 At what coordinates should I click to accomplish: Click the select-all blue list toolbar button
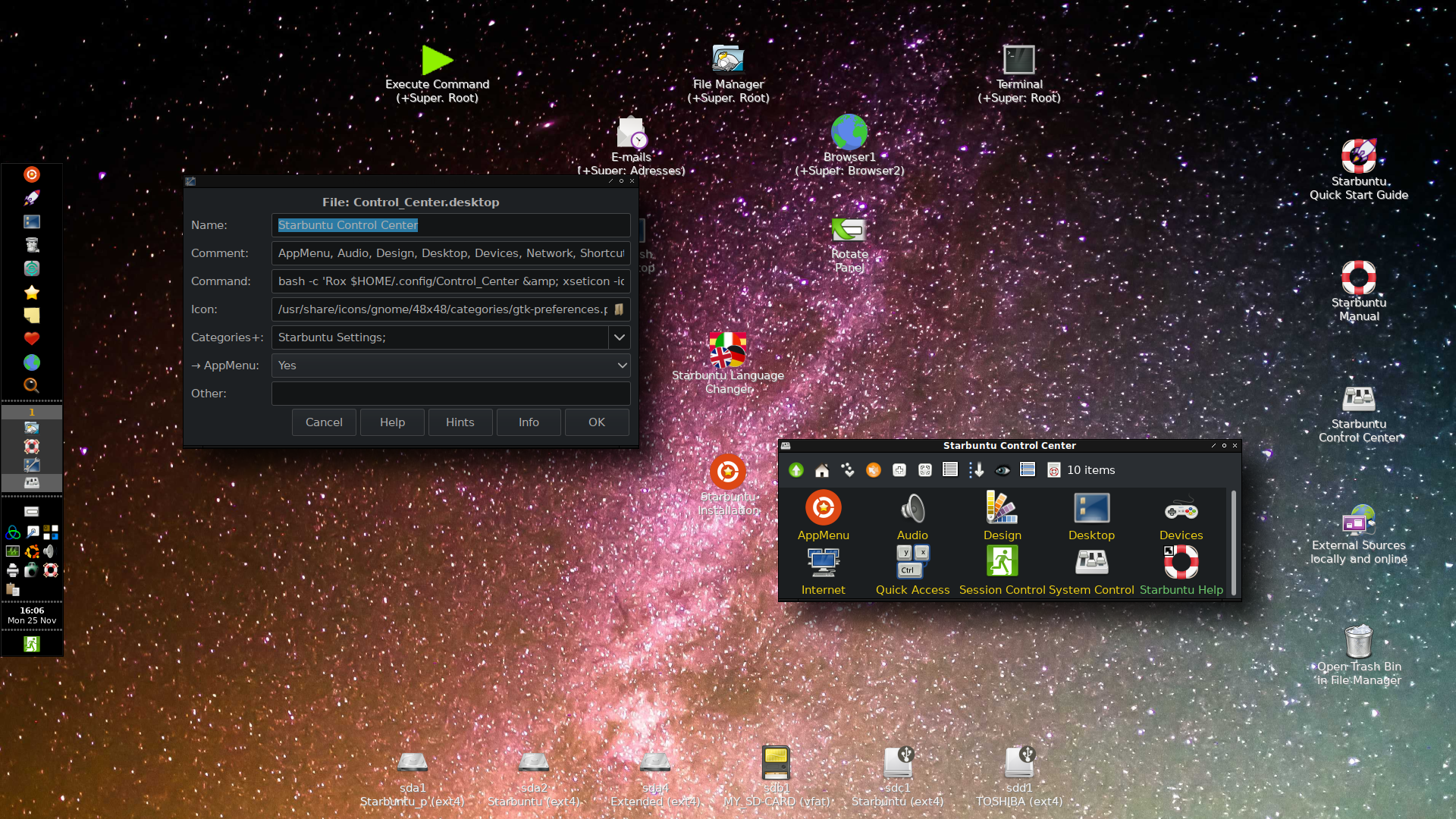pos(1028,470)
